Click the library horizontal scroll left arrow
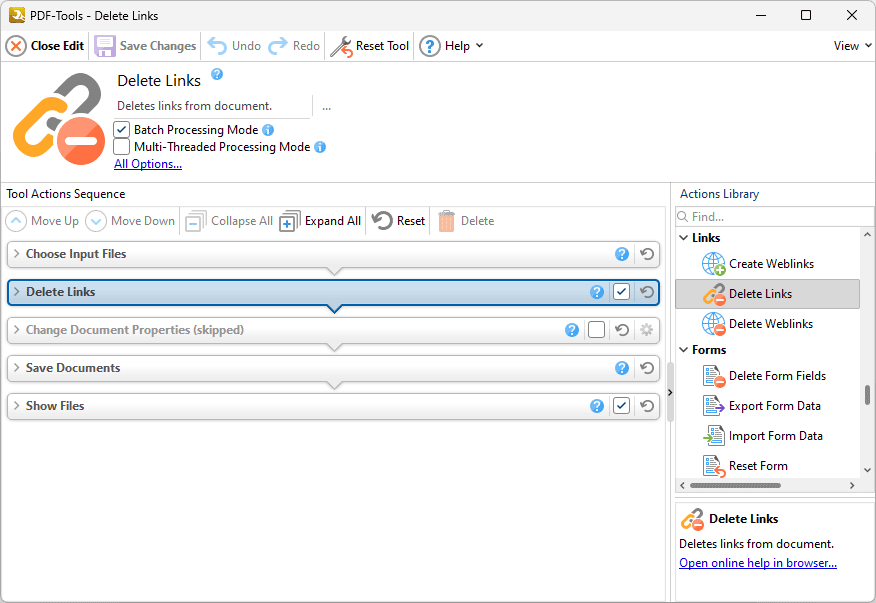Viewport: 876px width, 603px height. point(682,486)
